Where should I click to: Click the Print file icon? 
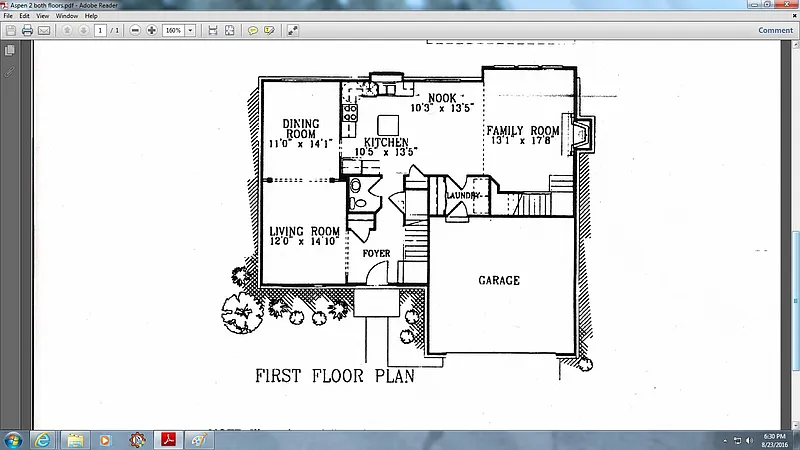(x=27, y=31)
